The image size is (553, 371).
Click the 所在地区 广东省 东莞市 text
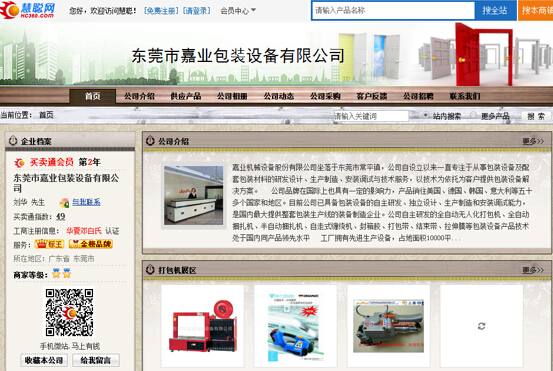tap(54, 259)
